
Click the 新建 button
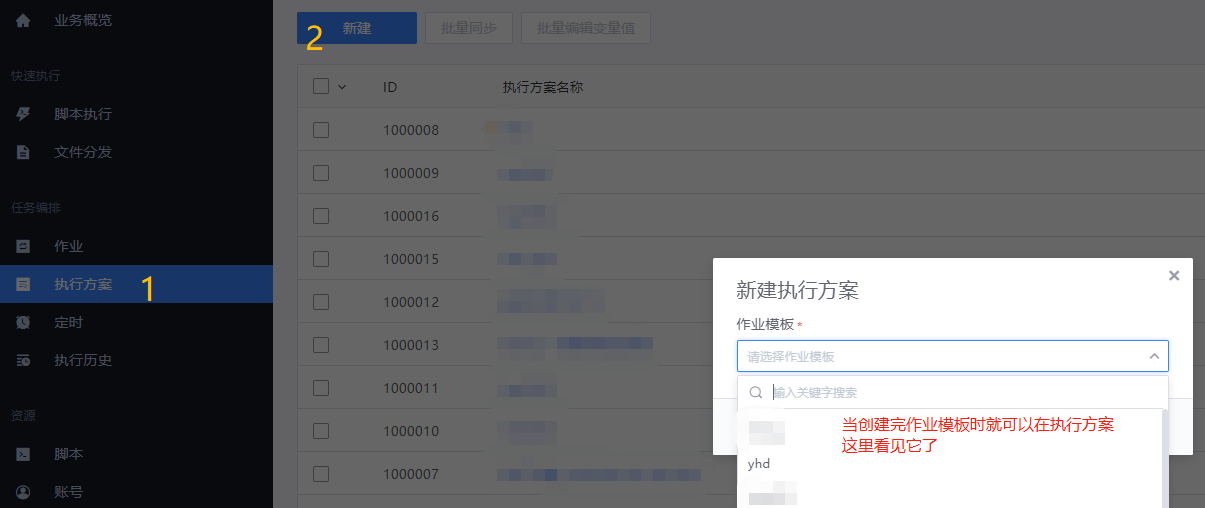pos(357,28)
